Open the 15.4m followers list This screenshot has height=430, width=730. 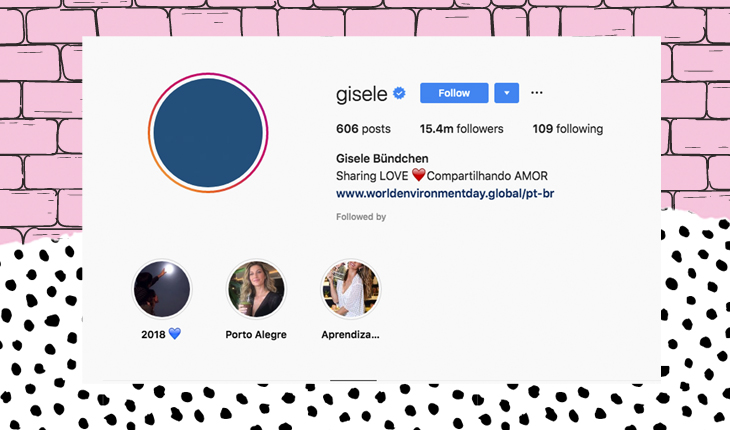coord(461,129)
